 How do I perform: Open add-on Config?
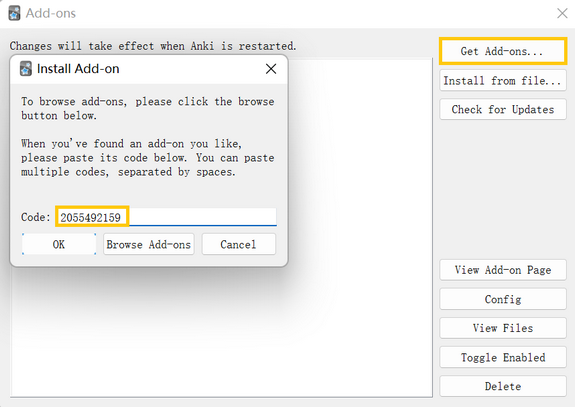coord(503,299)
